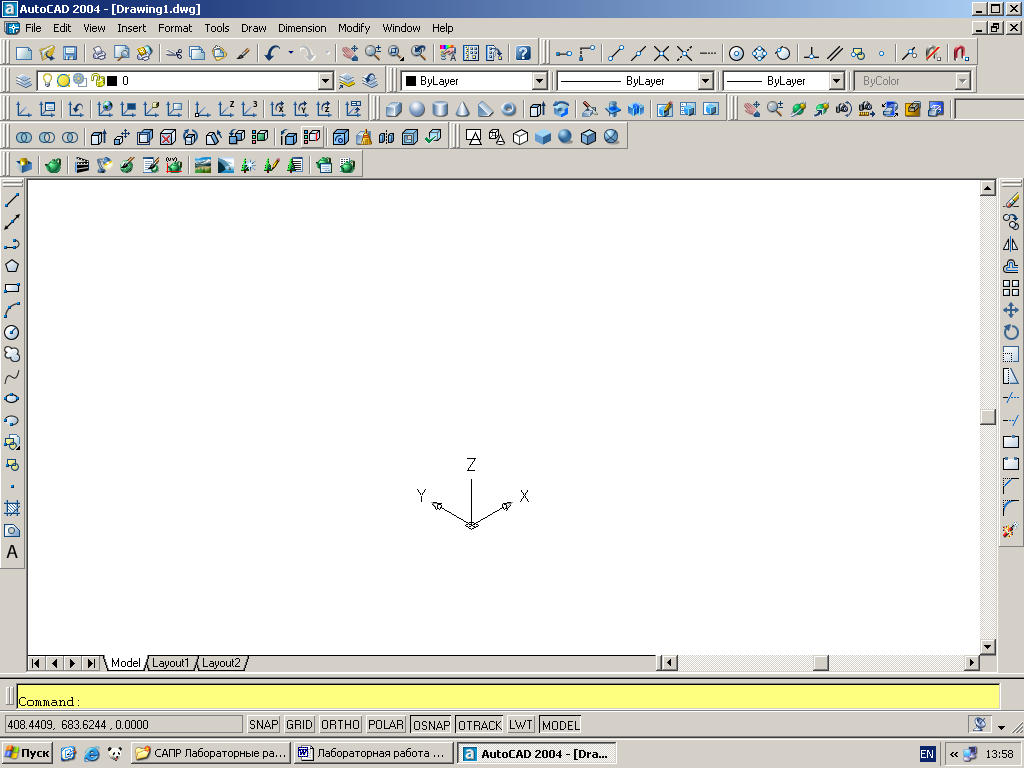The width and height of the screenshot is (1024, 768).
Task: Open the lineweight ByLayer dropdown
Action: [837, 81]
